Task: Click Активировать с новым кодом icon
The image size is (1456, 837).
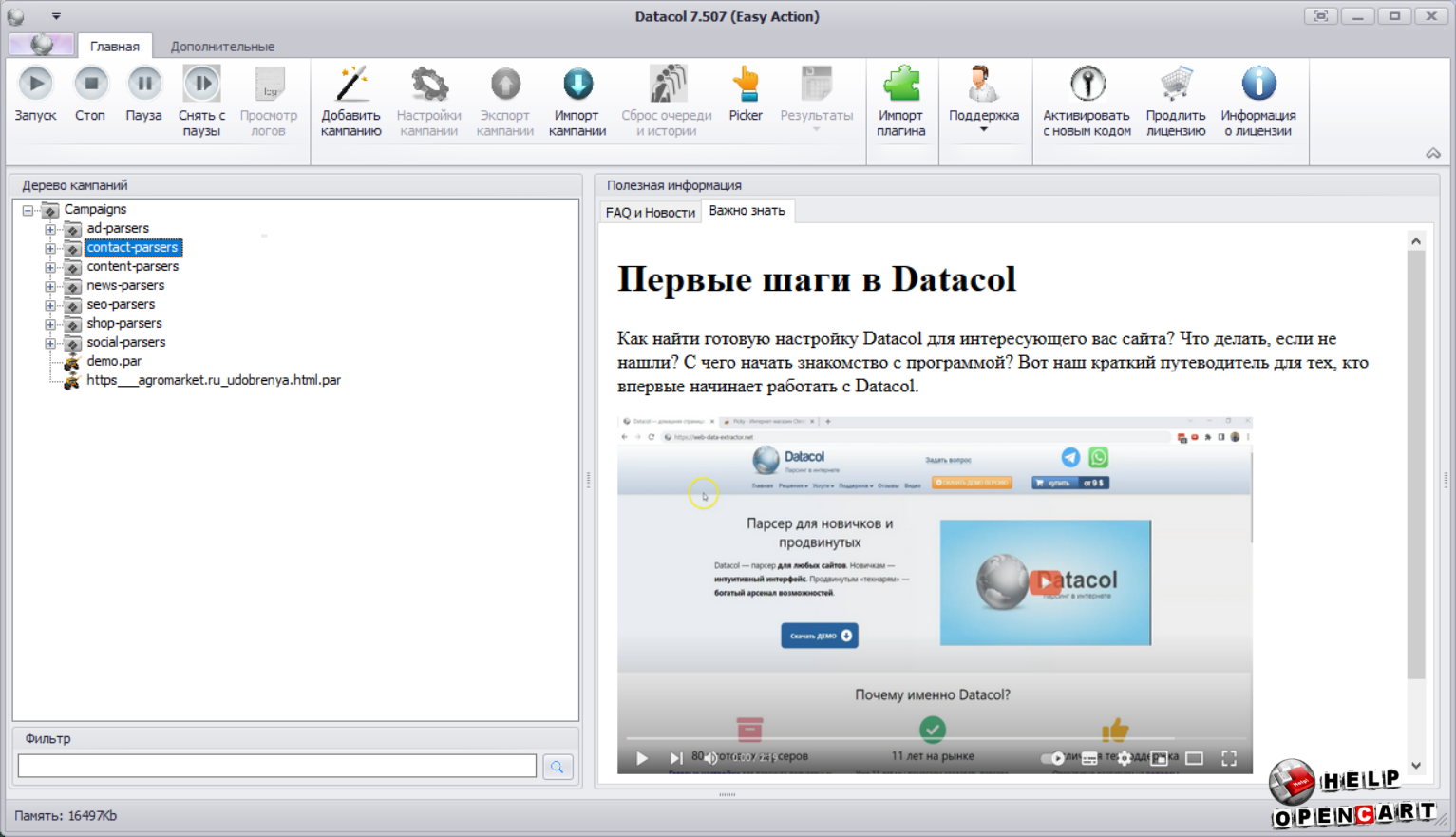Action: click(1087, 85)
